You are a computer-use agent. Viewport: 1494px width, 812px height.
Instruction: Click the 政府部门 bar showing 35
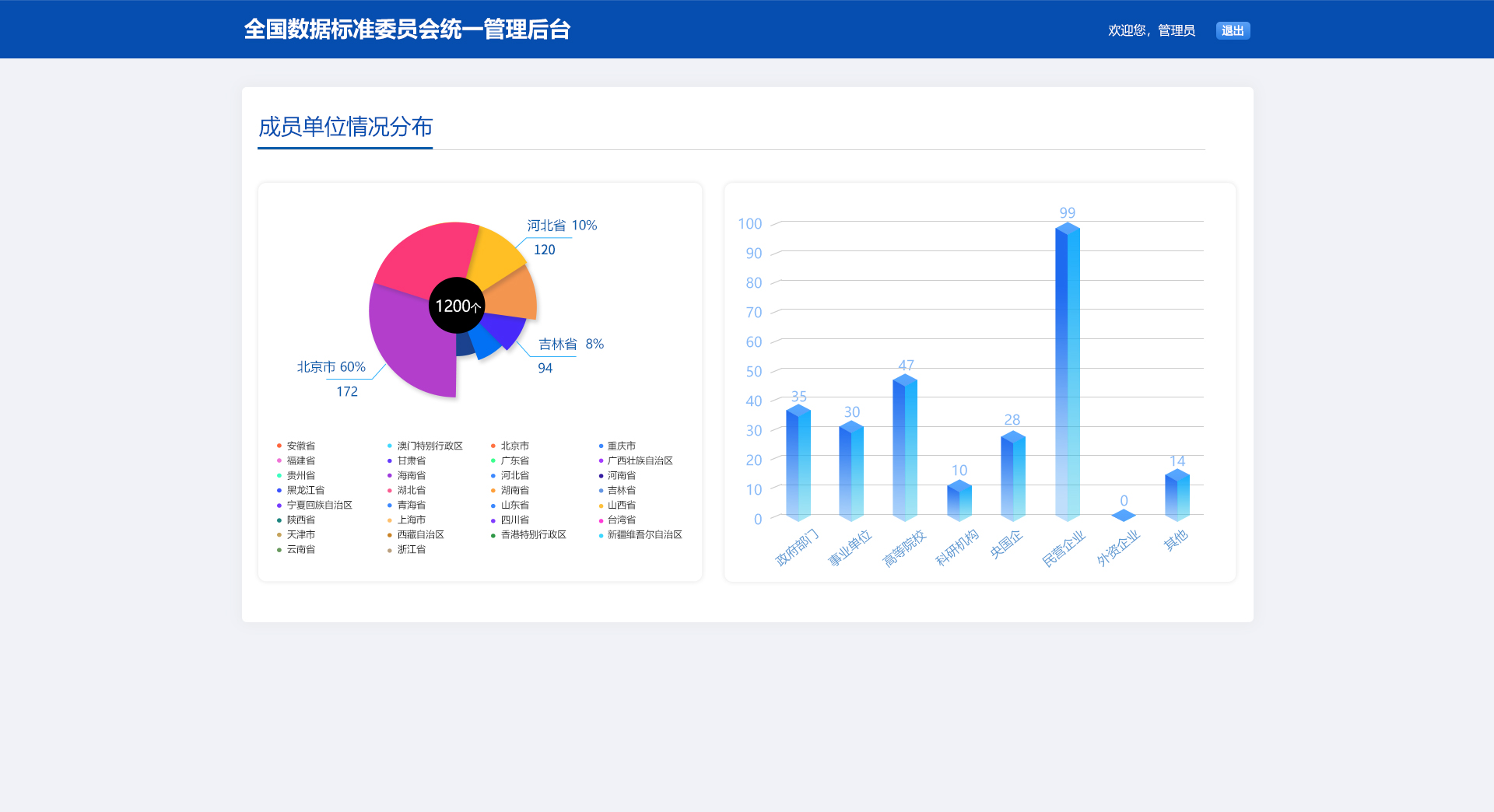tap(798, 464)
